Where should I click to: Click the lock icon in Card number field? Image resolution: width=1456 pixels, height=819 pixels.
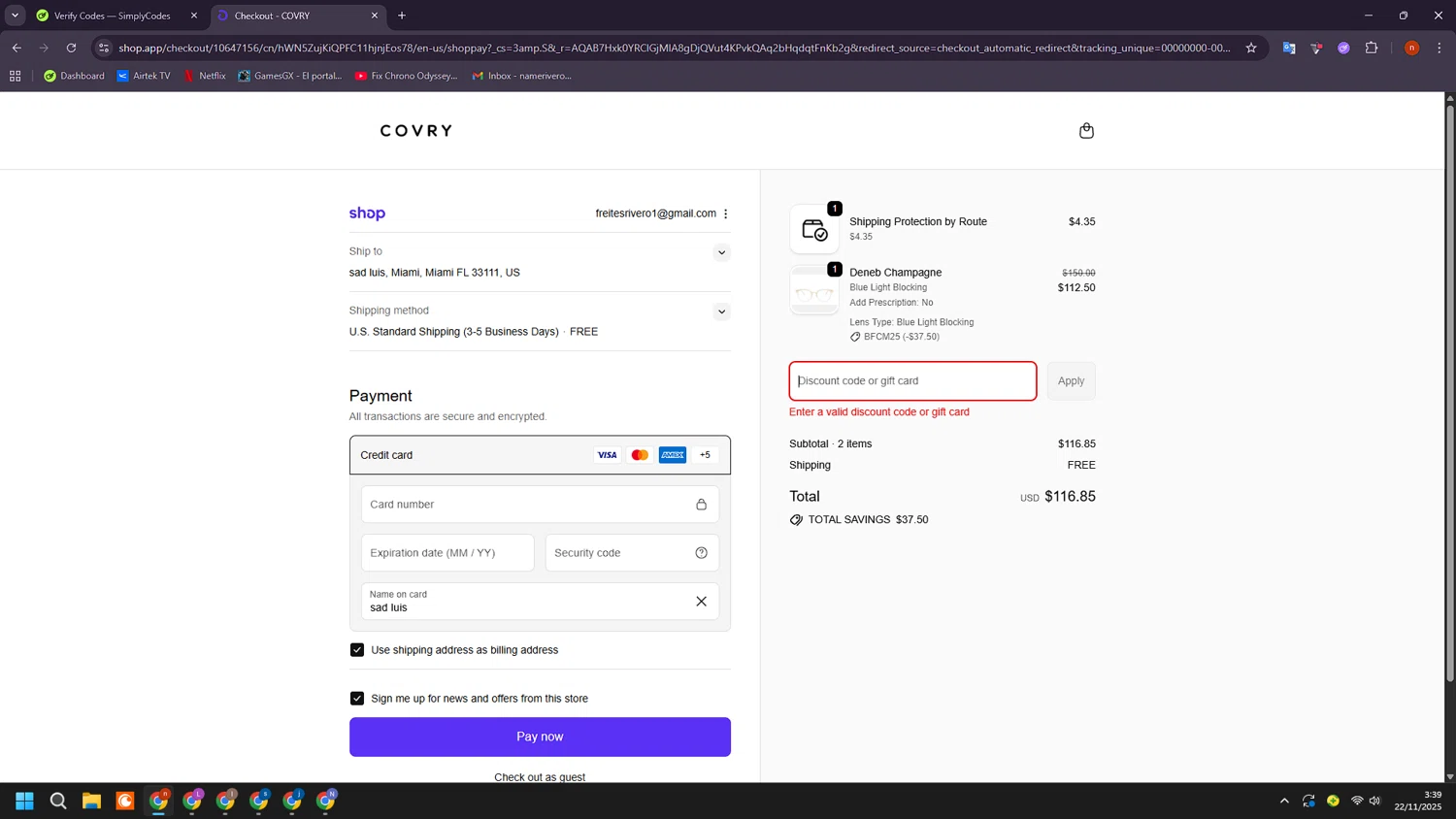click(701, 505)
